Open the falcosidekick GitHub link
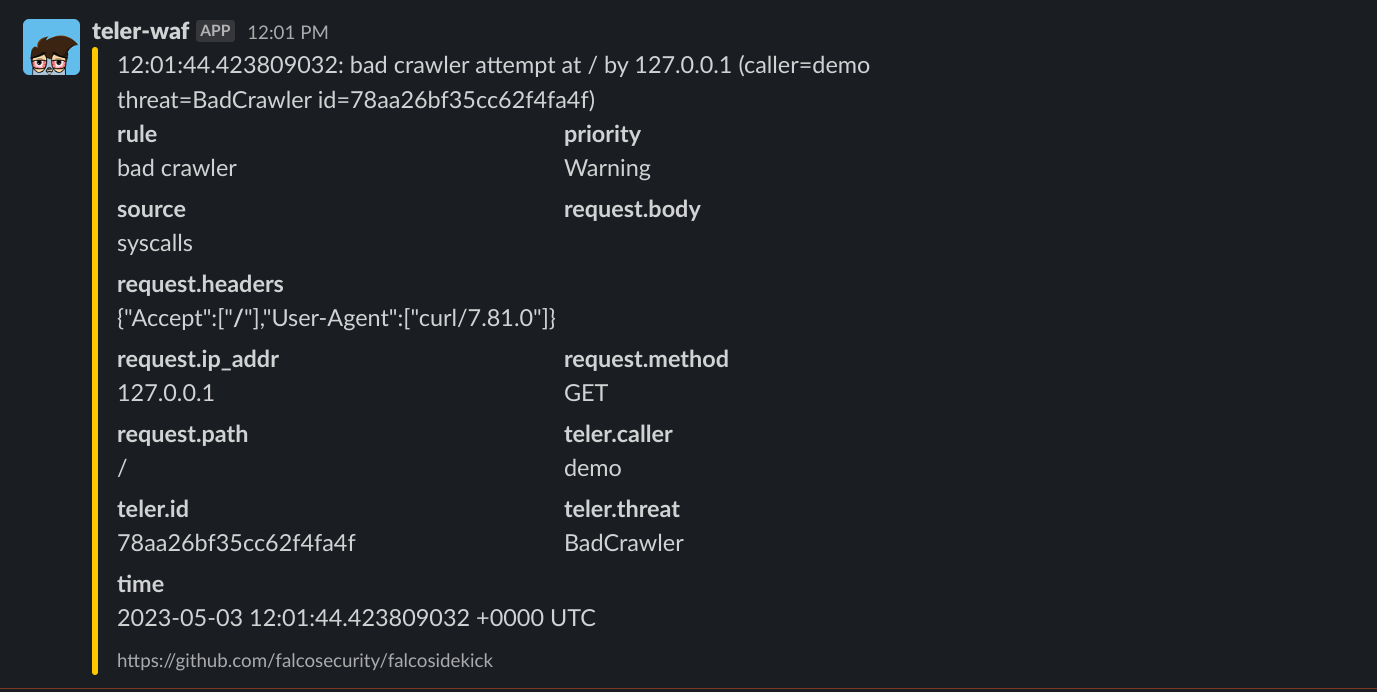Screen dimensions: 1377x692 (304, 660)
